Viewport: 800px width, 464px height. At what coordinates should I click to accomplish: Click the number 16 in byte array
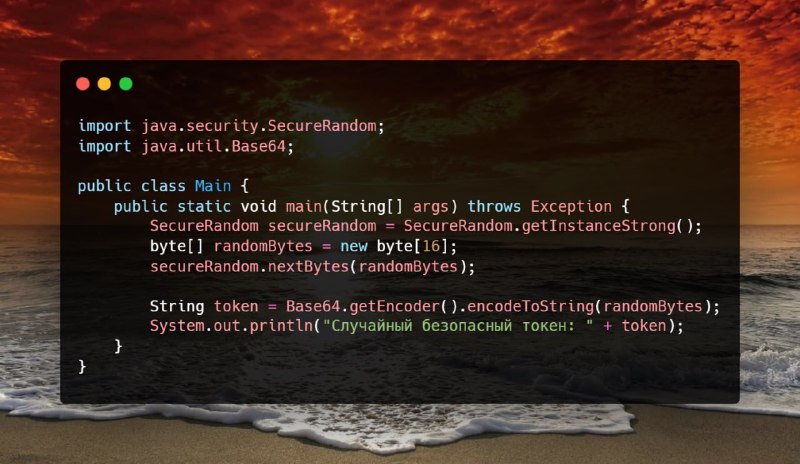(x=431, y=246)
